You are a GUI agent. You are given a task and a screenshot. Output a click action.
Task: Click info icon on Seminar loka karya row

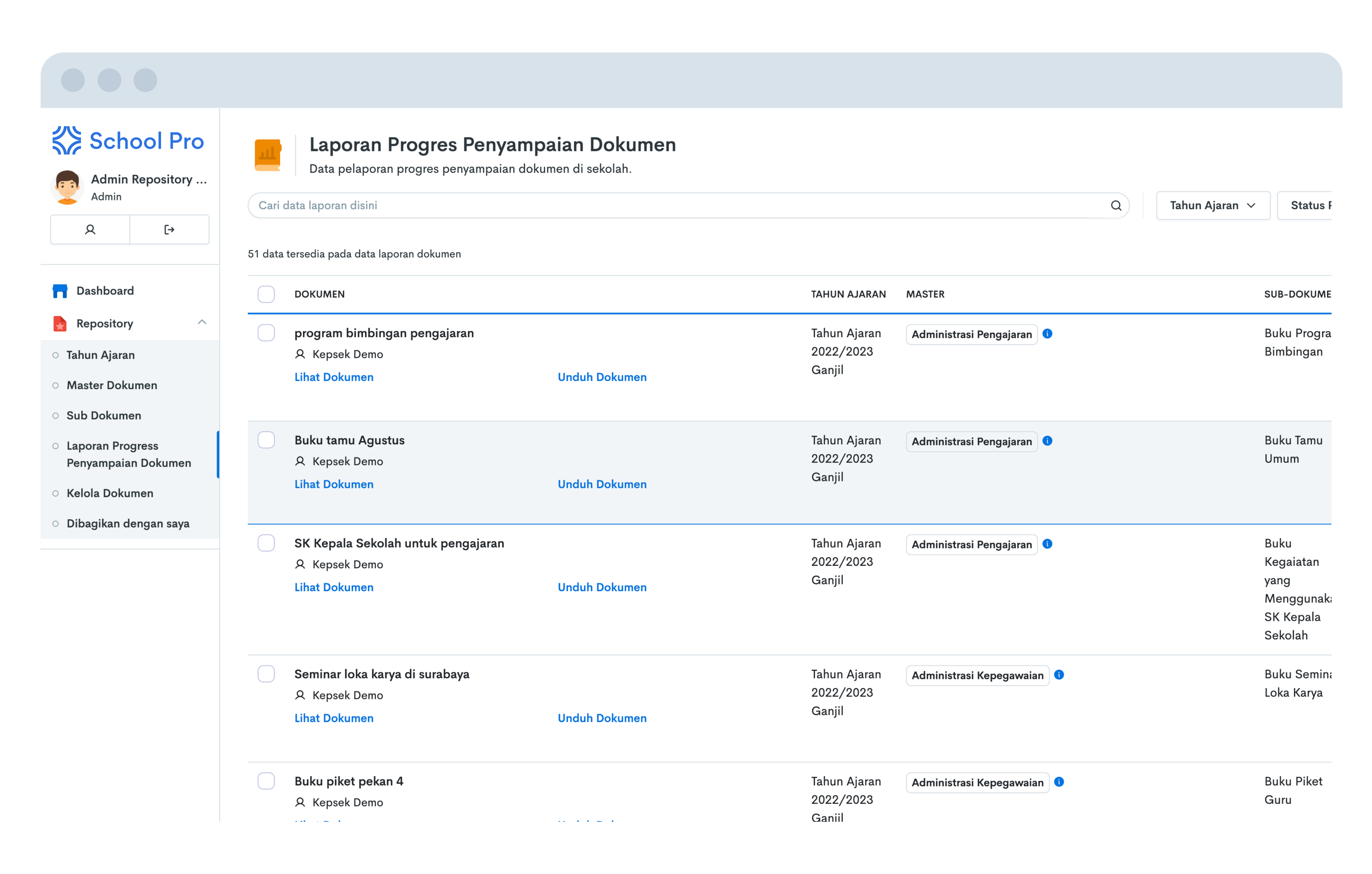tap(1059, 675)
